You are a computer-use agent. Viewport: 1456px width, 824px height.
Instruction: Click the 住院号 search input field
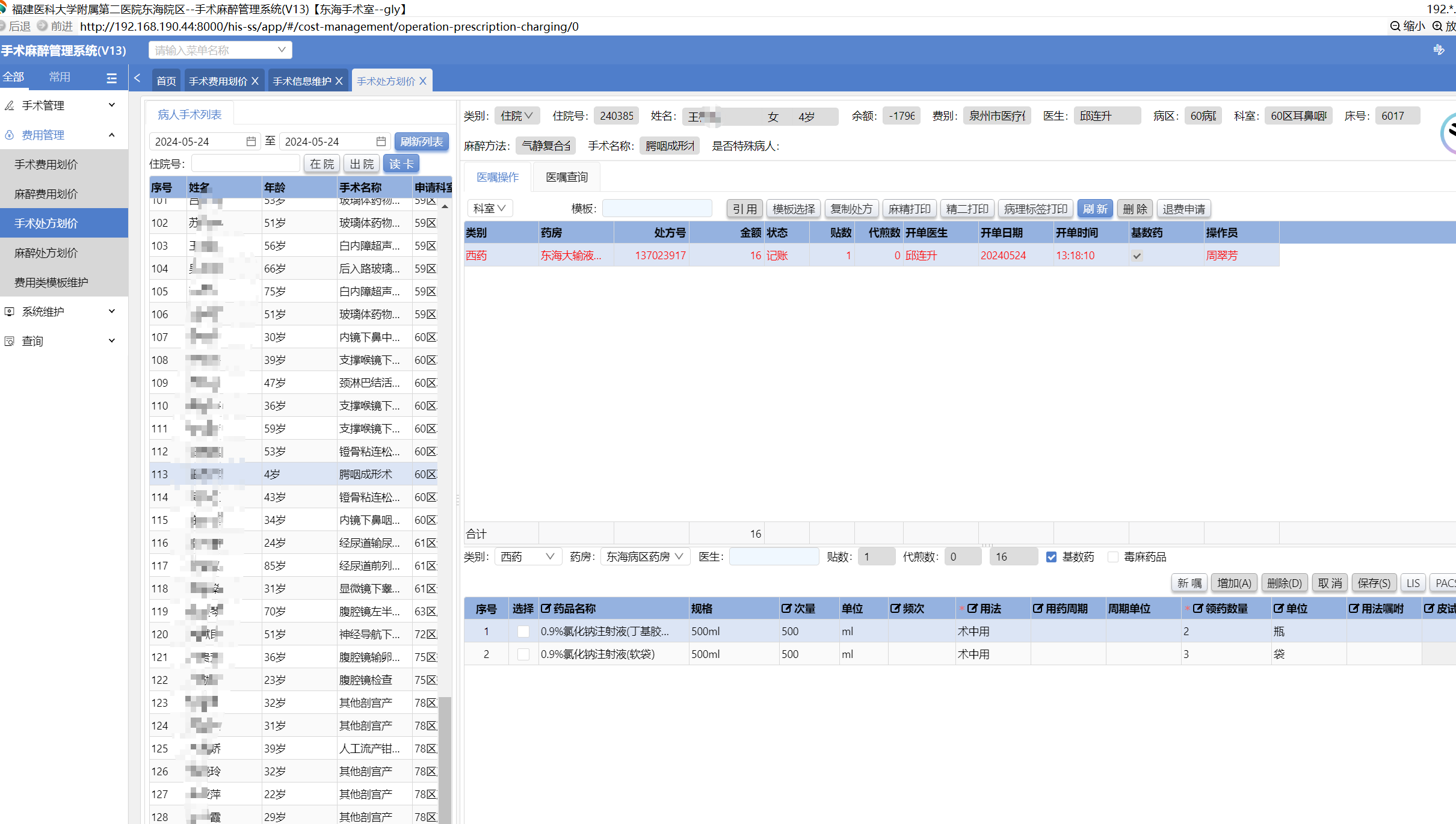click(x=245, y=164)
